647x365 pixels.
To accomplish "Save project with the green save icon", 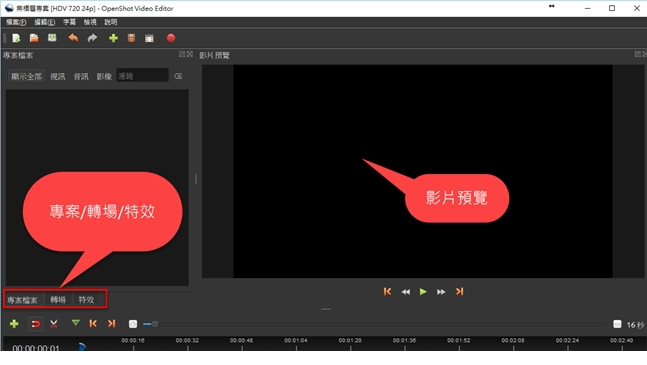I will pyautogui.click(x=52, y=38).
